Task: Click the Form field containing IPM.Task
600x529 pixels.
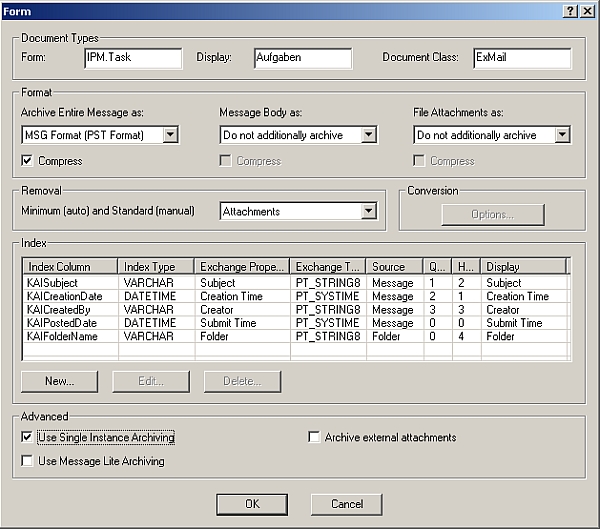Action: pyautogui.click(x=134, y=58)
